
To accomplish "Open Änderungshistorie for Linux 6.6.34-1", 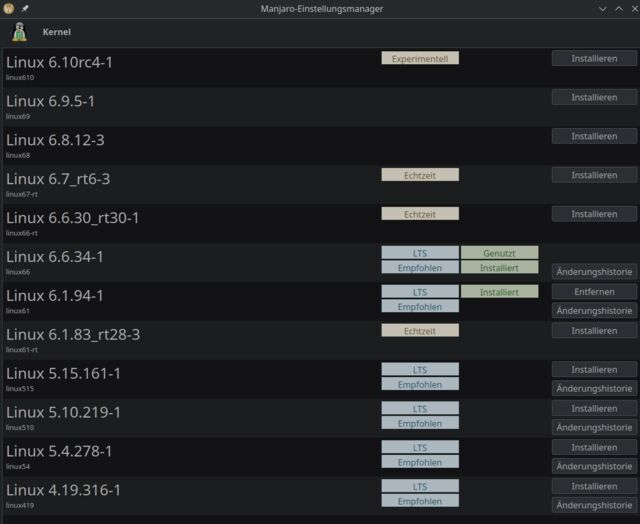I will pyautogui.click(x=594, y=272).
